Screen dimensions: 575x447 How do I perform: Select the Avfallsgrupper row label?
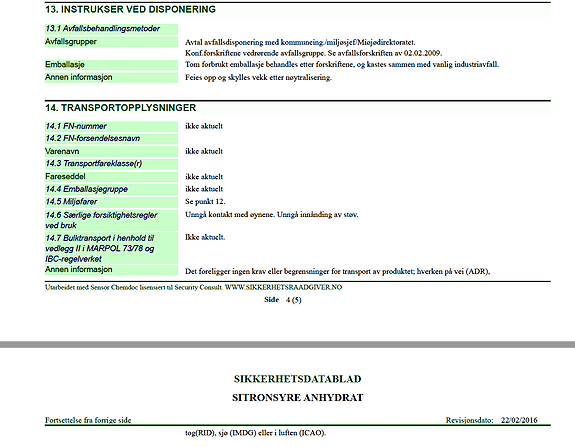tap(71, 42)
